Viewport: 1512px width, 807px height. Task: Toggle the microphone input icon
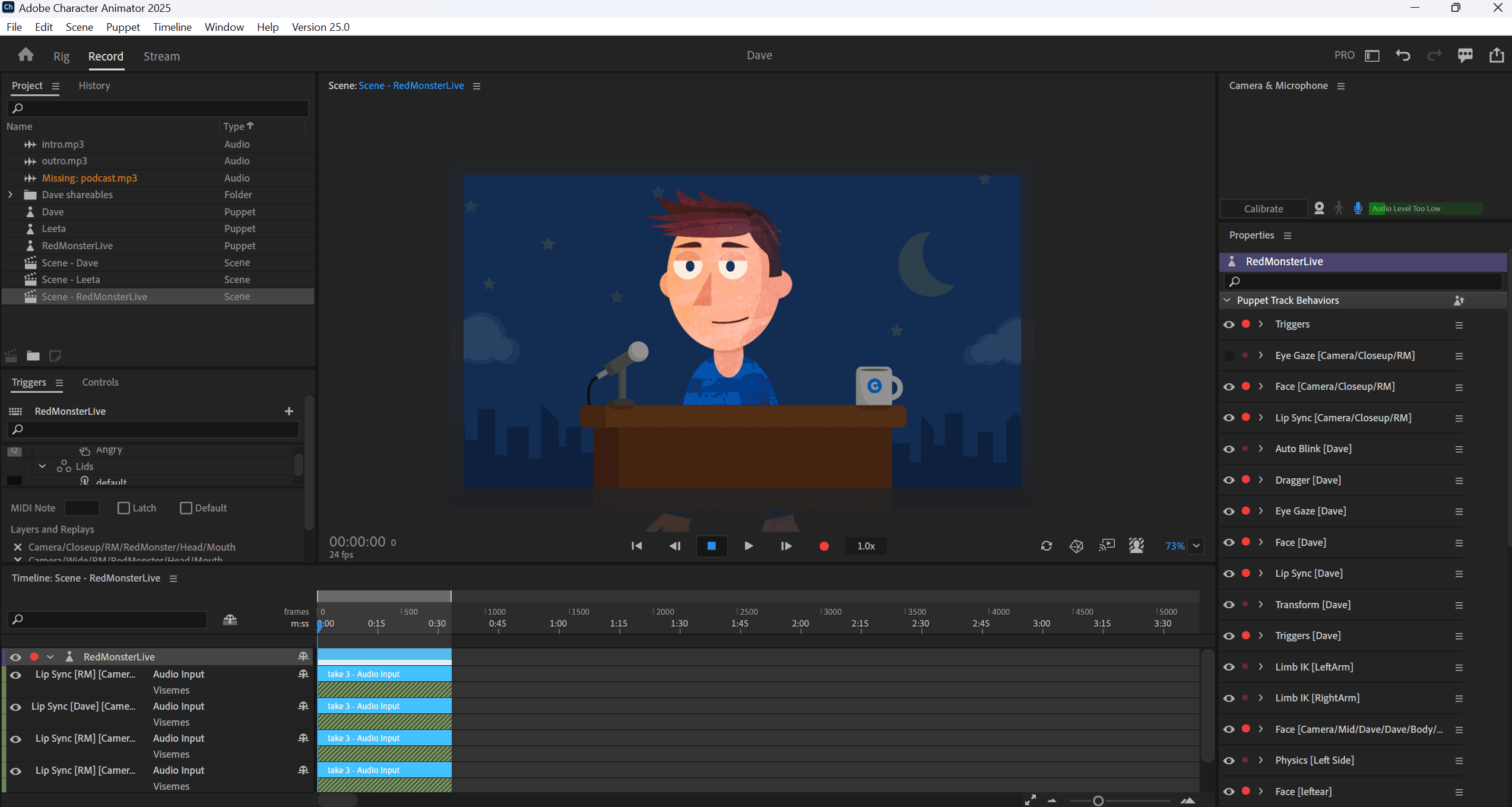coord(1358,208)
